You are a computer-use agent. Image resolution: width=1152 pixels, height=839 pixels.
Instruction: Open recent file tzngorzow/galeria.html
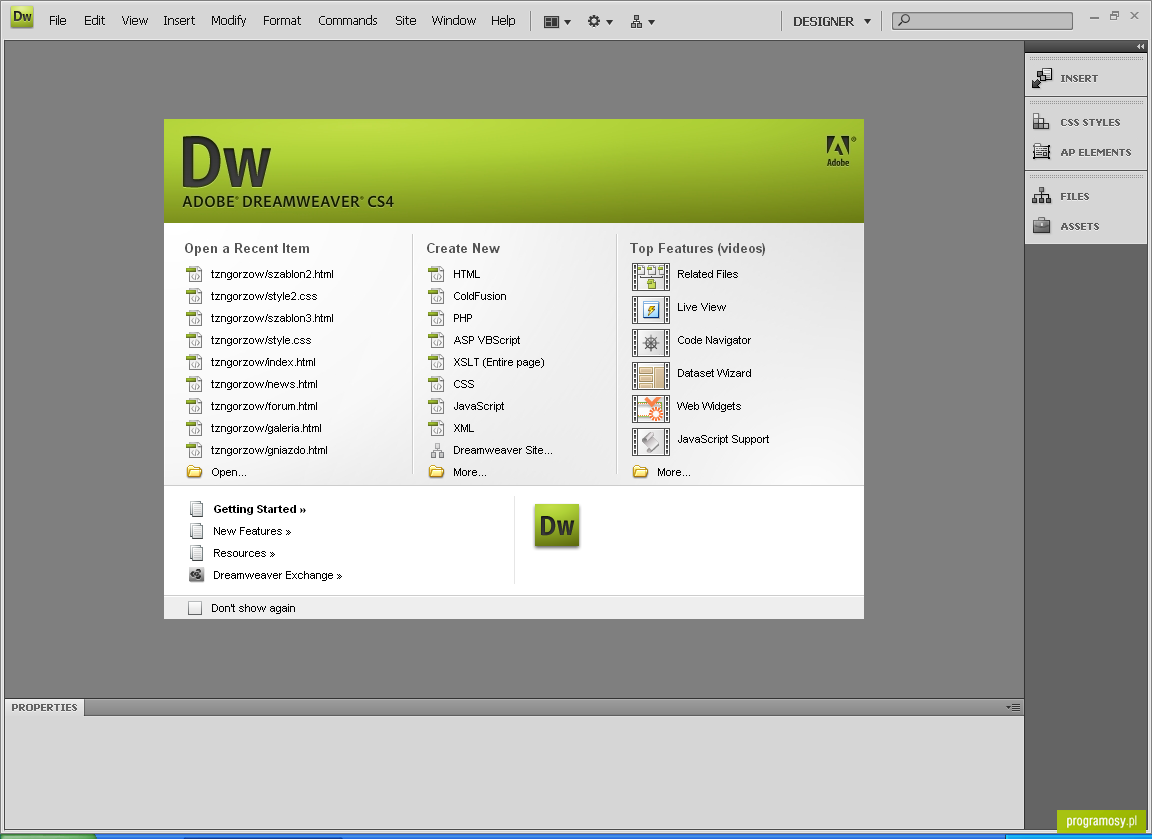coord(266,428)
